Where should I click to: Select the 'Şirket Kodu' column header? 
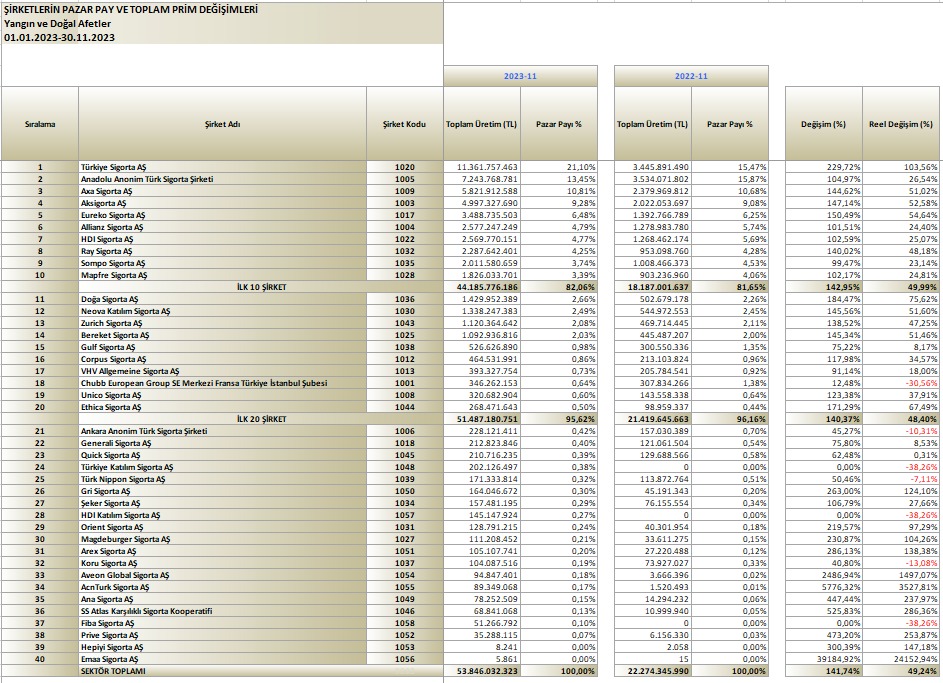pos(405,124)
